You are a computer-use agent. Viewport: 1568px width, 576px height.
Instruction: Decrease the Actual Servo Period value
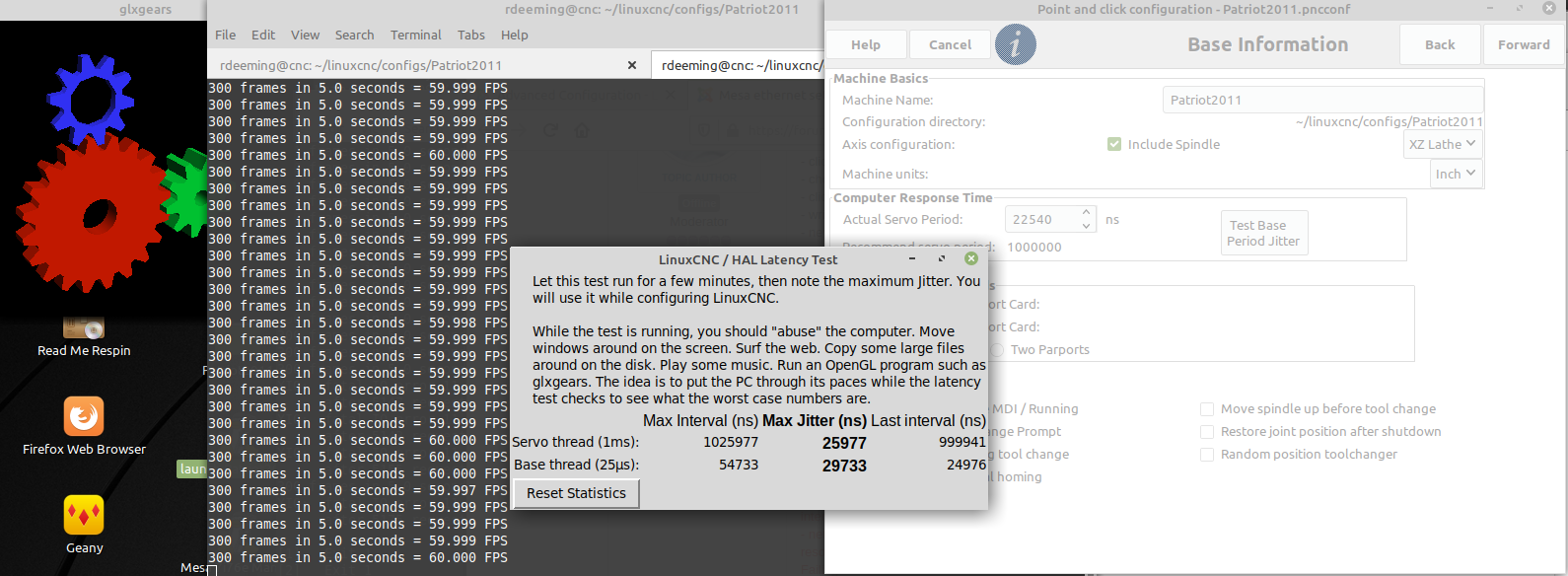point(1086,226)
